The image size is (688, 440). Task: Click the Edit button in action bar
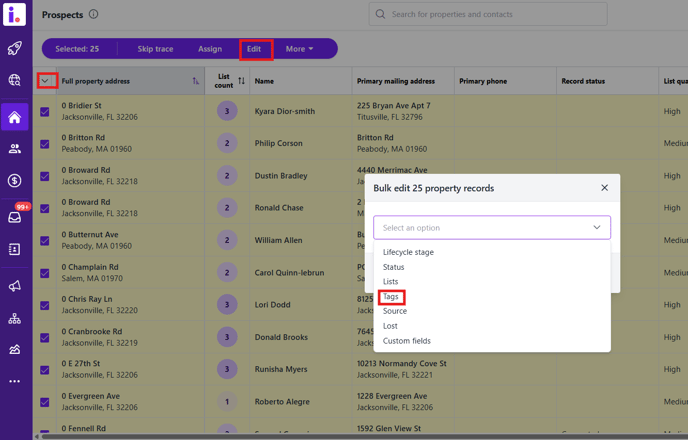tap(254, 49)
